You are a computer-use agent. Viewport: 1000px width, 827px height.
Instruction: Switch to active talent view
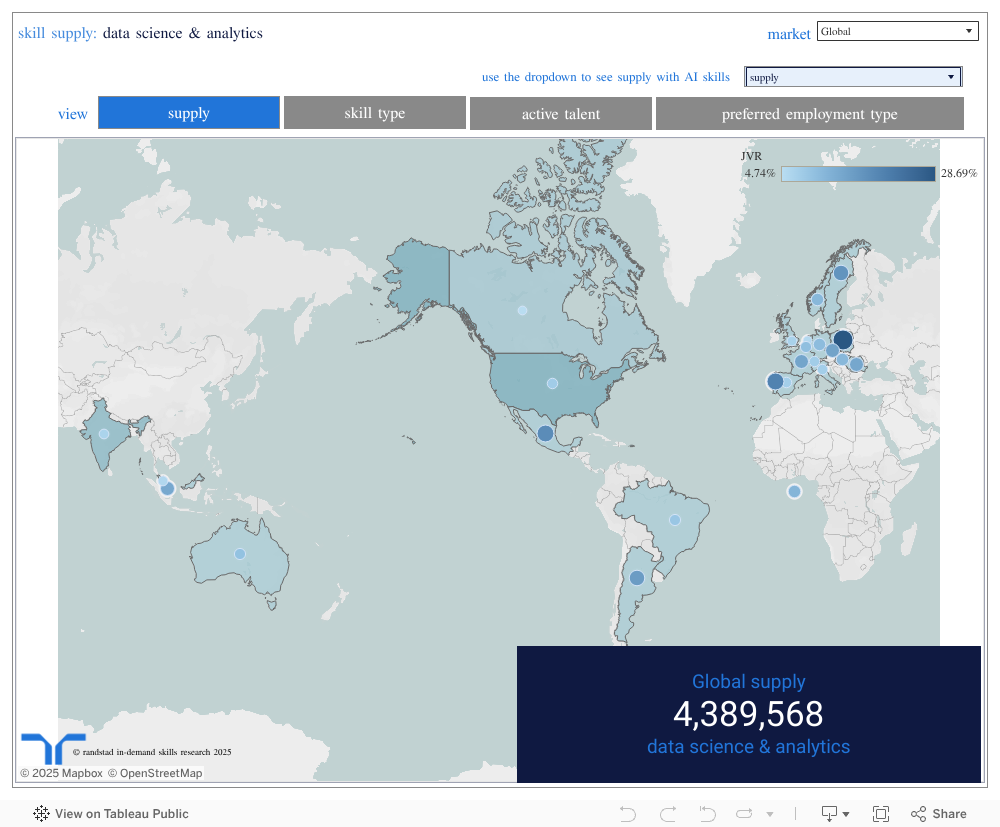(560, 113)
